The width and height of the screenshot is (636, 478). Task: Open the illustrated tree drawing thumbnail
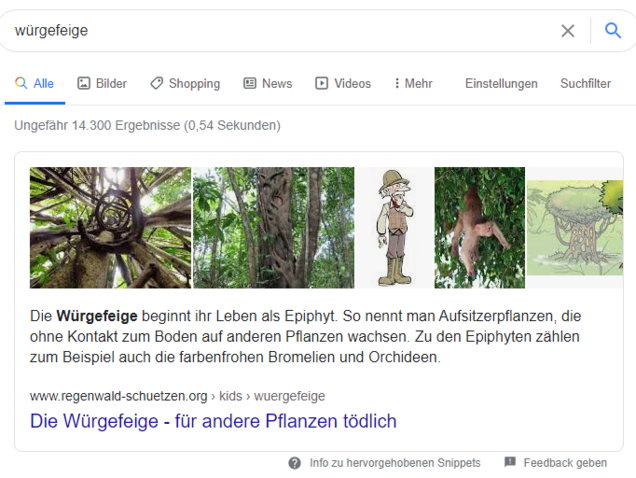575,228
